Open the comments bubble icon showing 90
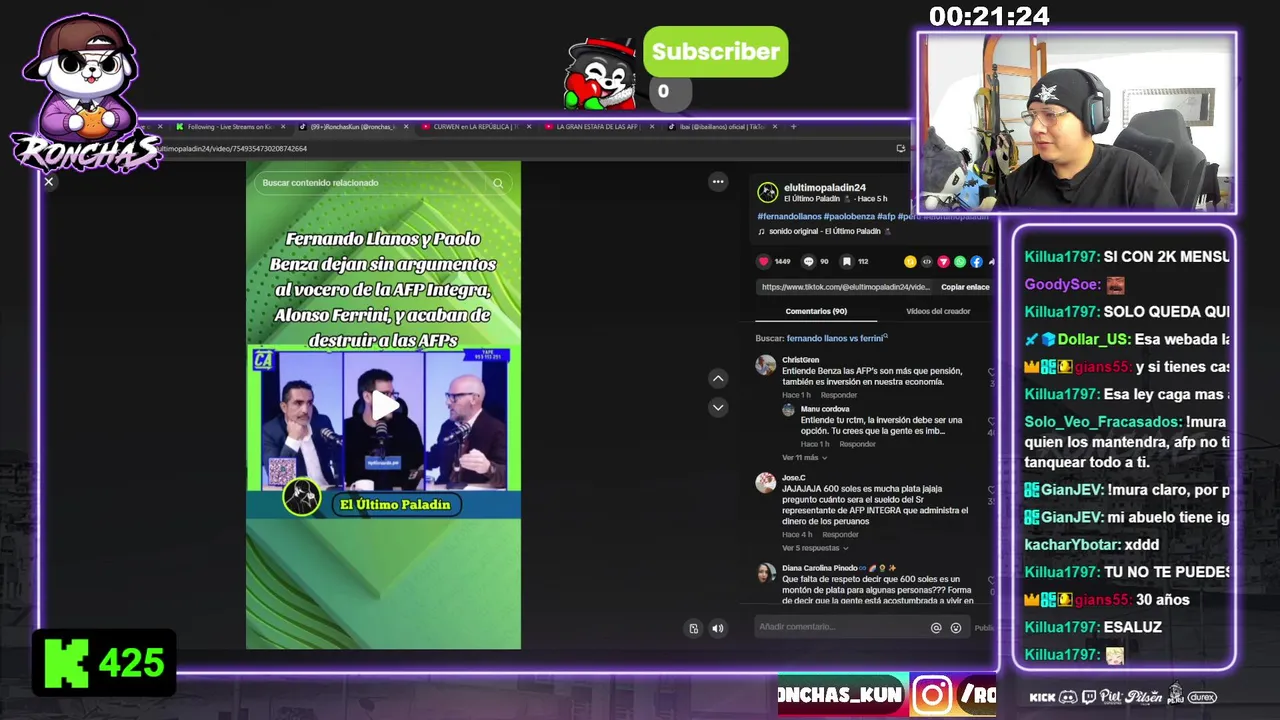 (x=808, y=261)
